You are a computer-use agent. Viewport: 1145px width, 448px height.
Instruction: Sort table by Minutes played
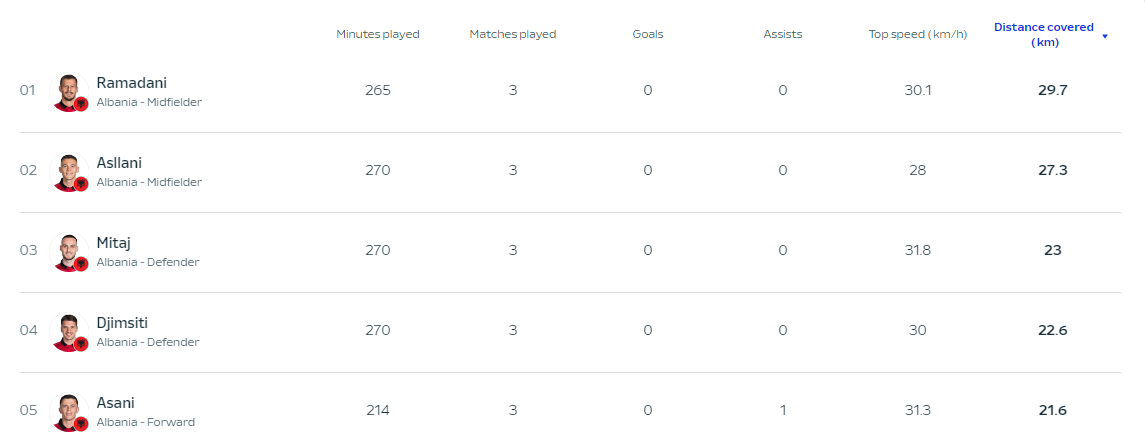378,34
